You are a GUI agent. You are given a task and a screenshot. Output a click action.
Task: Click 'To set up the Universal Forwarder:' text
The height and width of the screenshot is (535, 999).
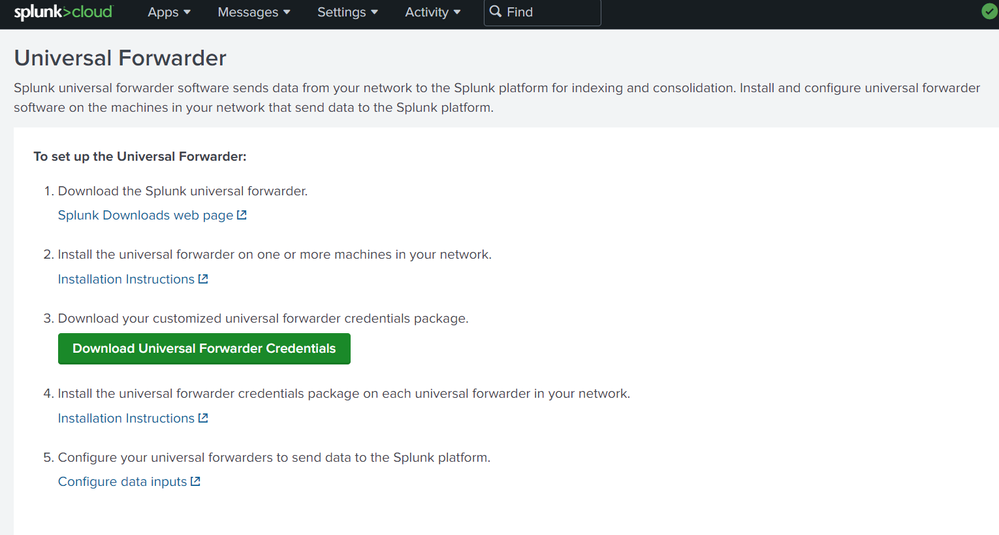[140, 157]
